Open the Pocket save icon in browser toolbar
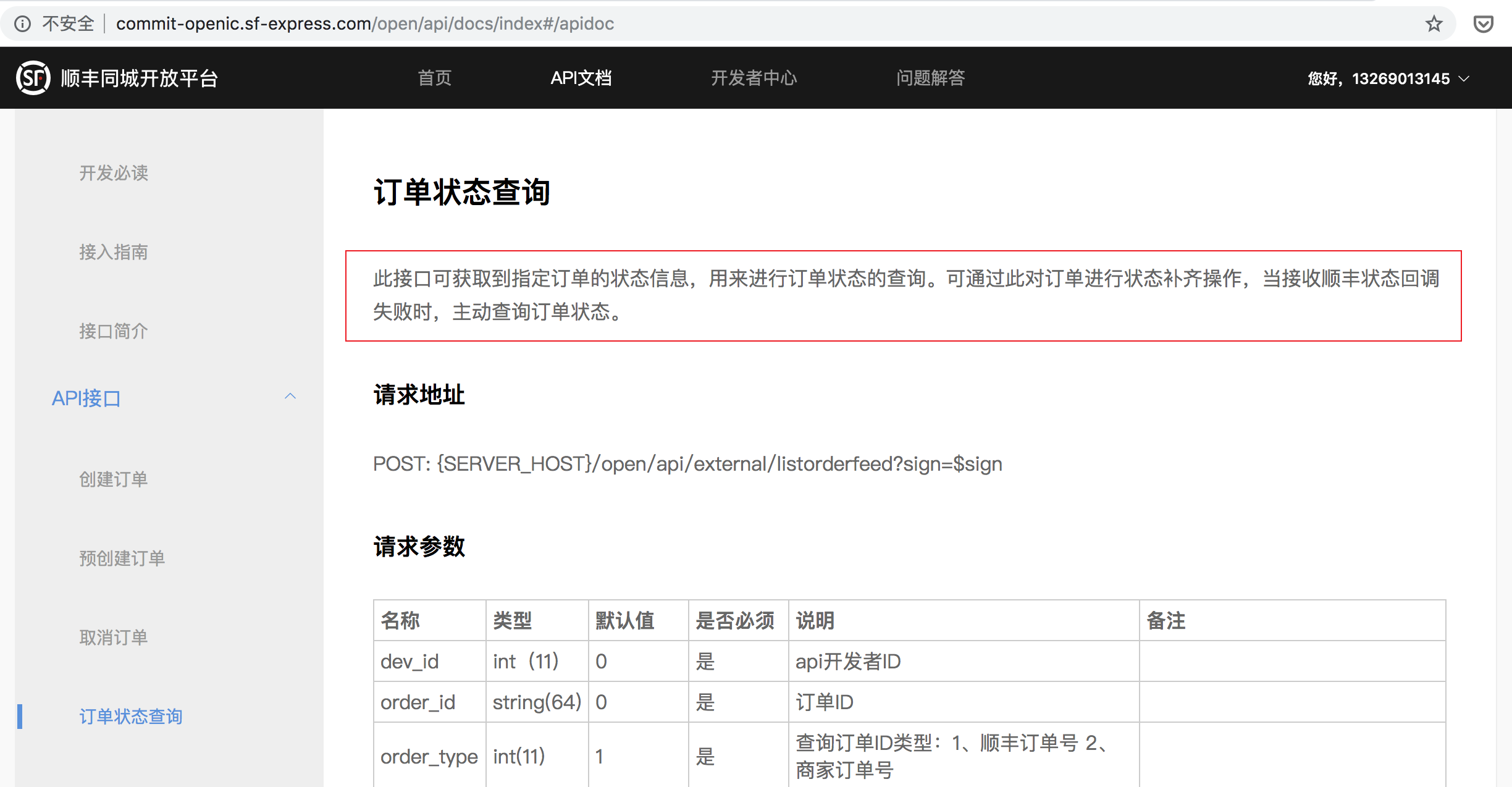The width and height of the screenshot is (1512, 787). tap(1484, 24)
